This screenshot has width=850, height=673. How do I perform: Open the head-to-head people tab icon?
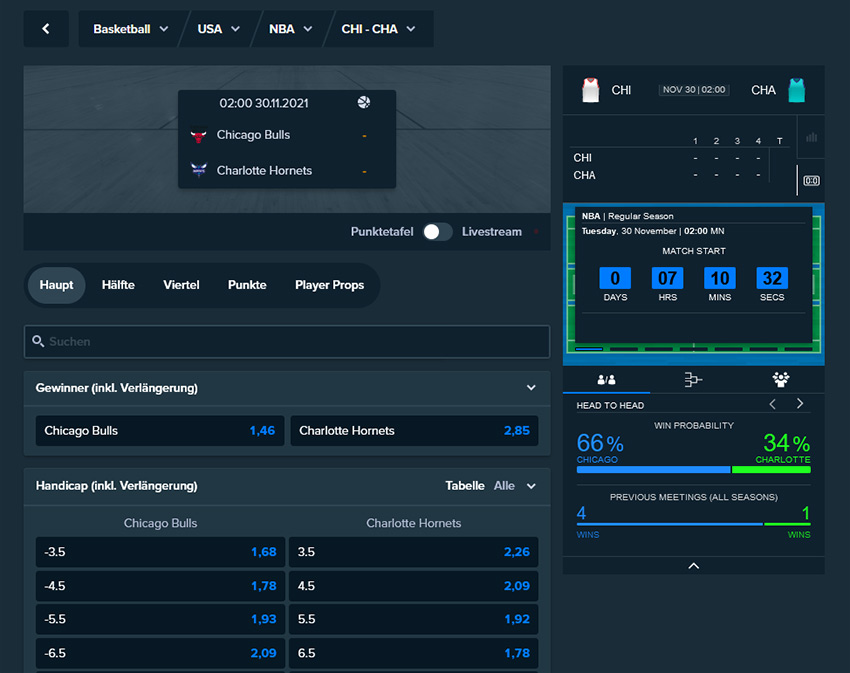pos(607,380)
